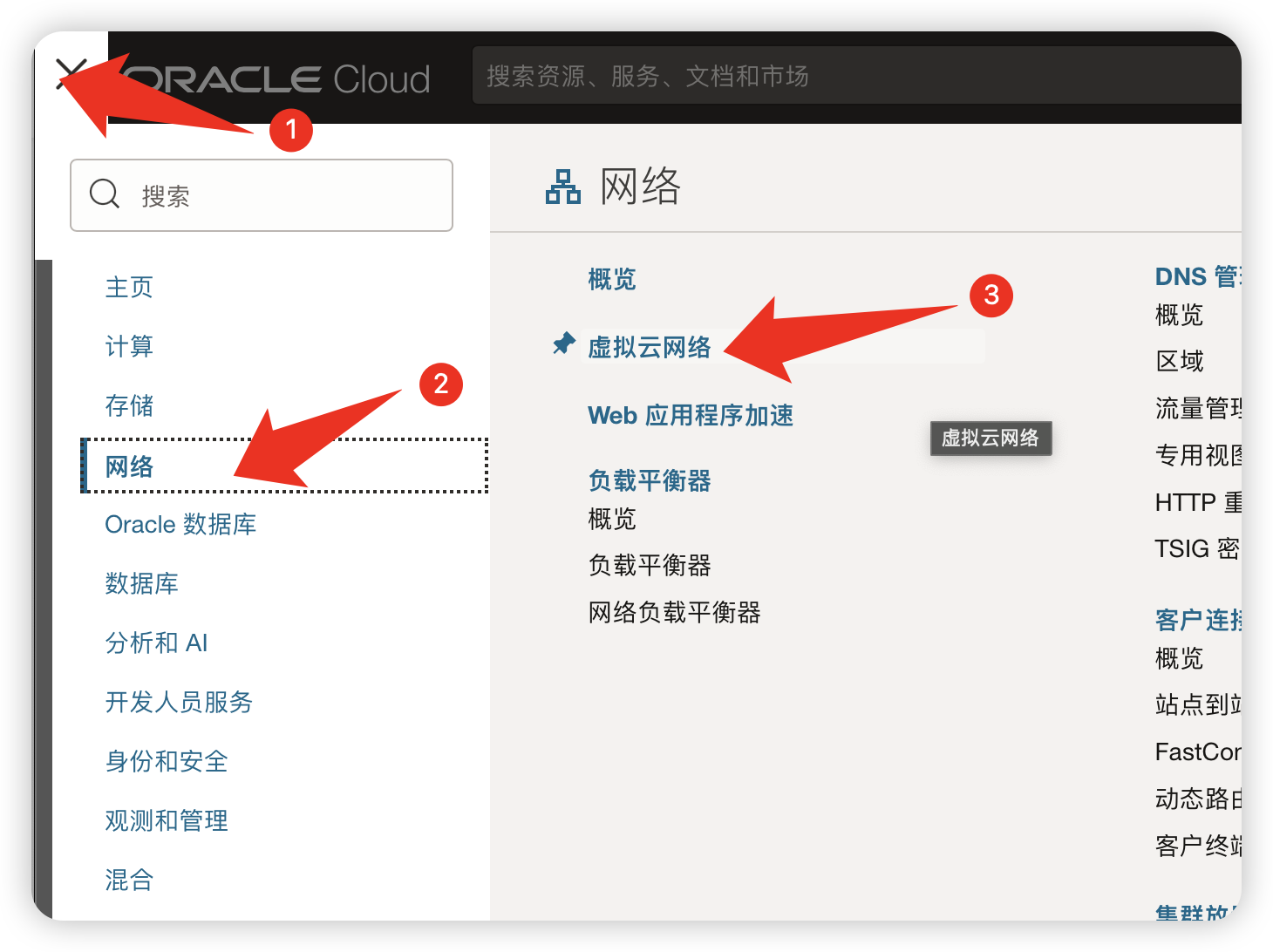Click the 流量管理 link under DNS
This screenshot has height=952, width=1273.
point(1203,409)
